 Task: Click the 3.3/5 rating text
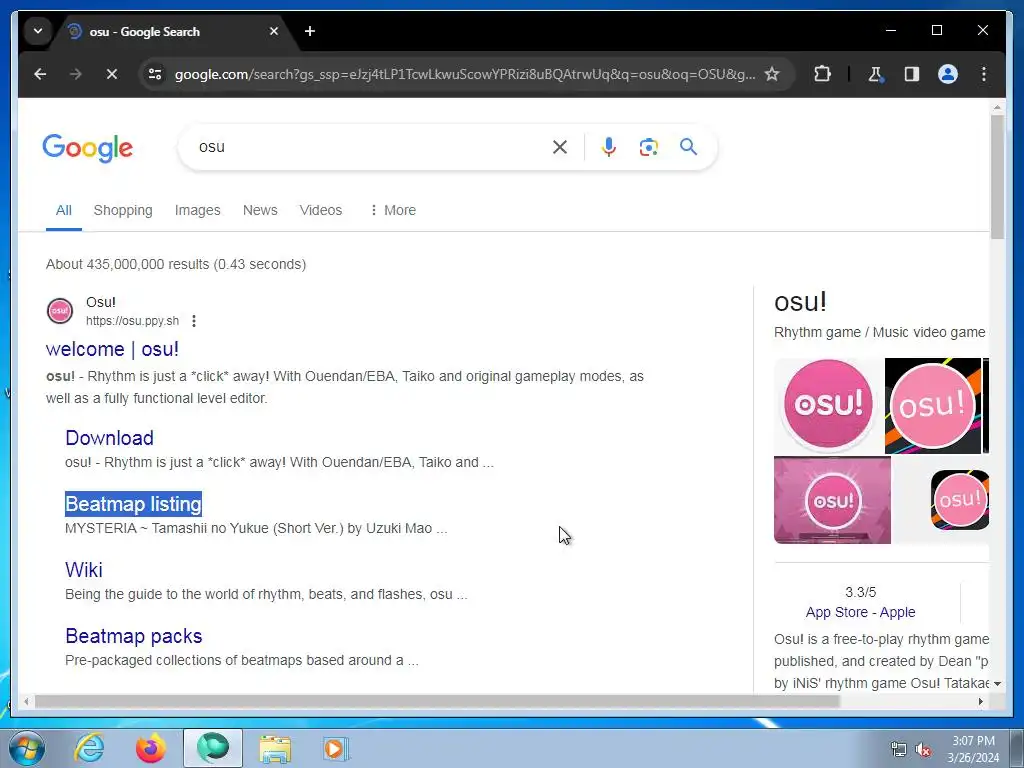[861, 592]
